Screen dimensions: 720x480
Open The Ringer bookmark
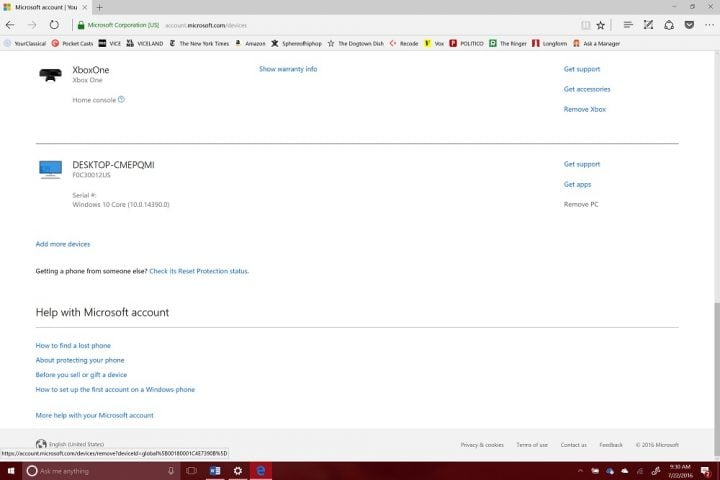point(508,44)
